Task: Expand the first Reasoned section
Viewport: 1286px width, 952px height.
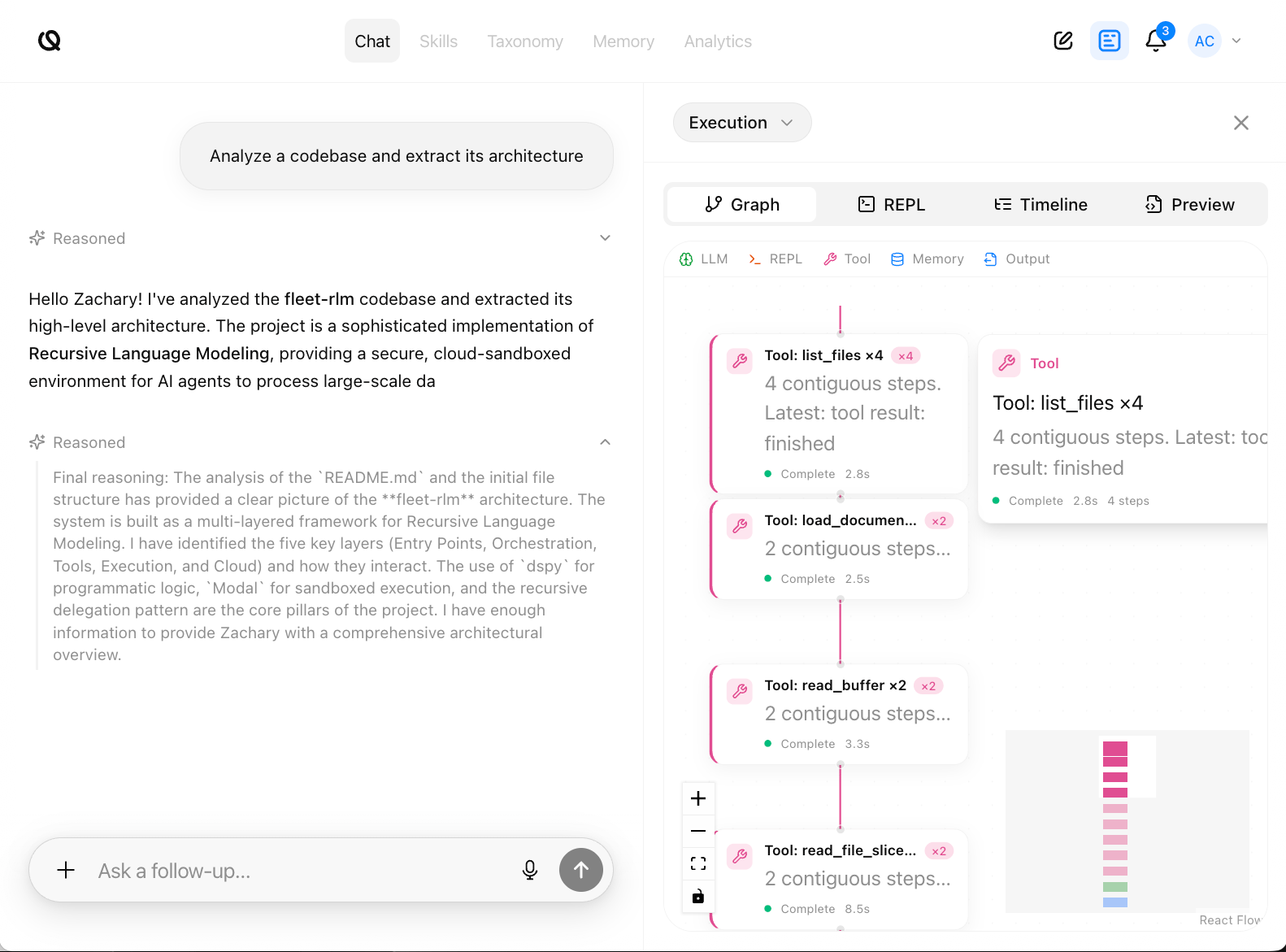Action: click(x=605, y=238)
